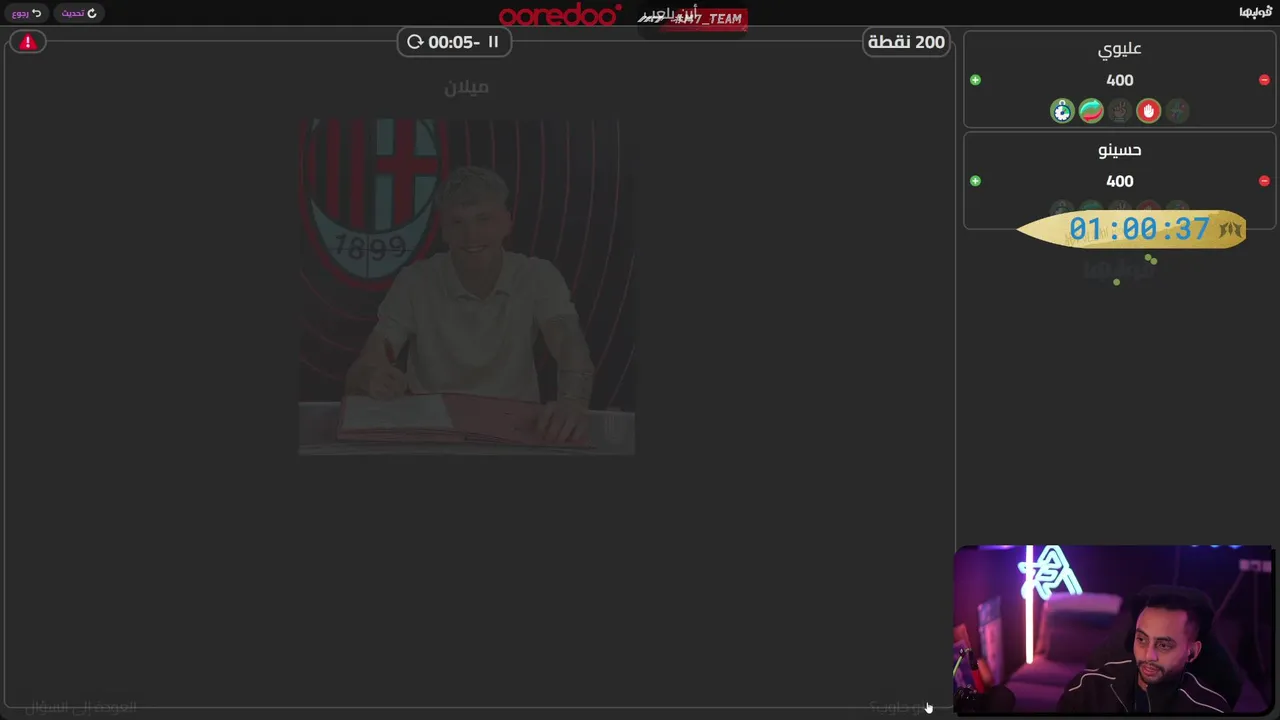1280x720 pixels.
Task: Click the تحديث refresh button
Action: tap(79, 13)
